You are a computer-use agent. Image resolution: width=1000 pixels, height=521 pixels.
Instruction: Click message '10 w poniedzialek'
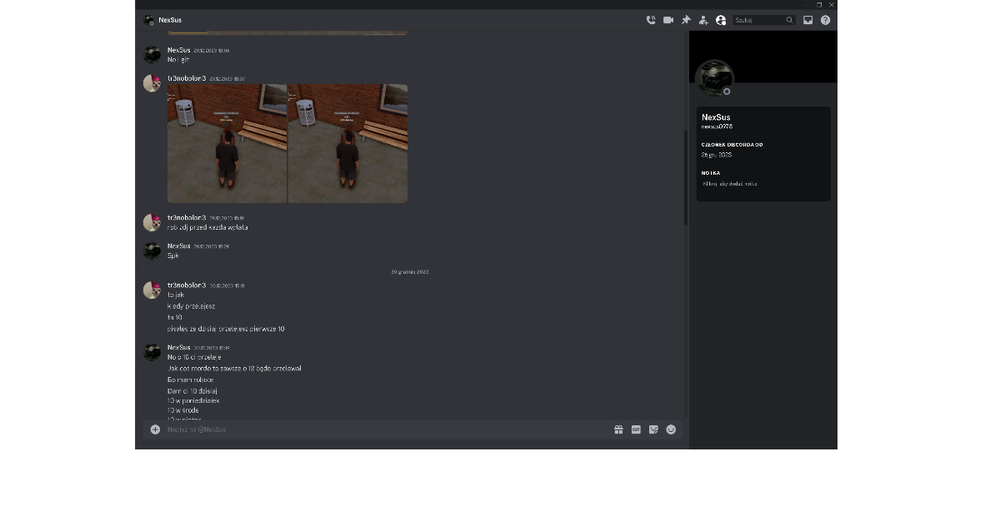point(193,401)
